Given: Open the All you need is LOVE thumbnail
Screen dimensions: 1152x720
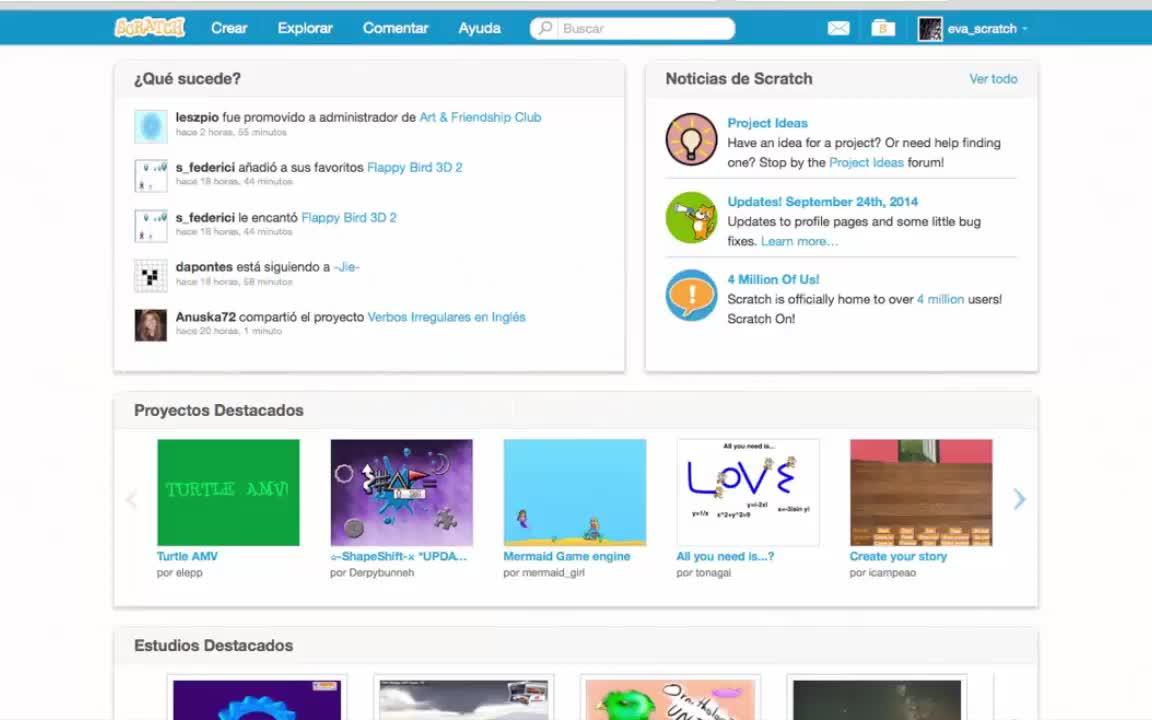Looking at the screenshot, I should [748, 492].
